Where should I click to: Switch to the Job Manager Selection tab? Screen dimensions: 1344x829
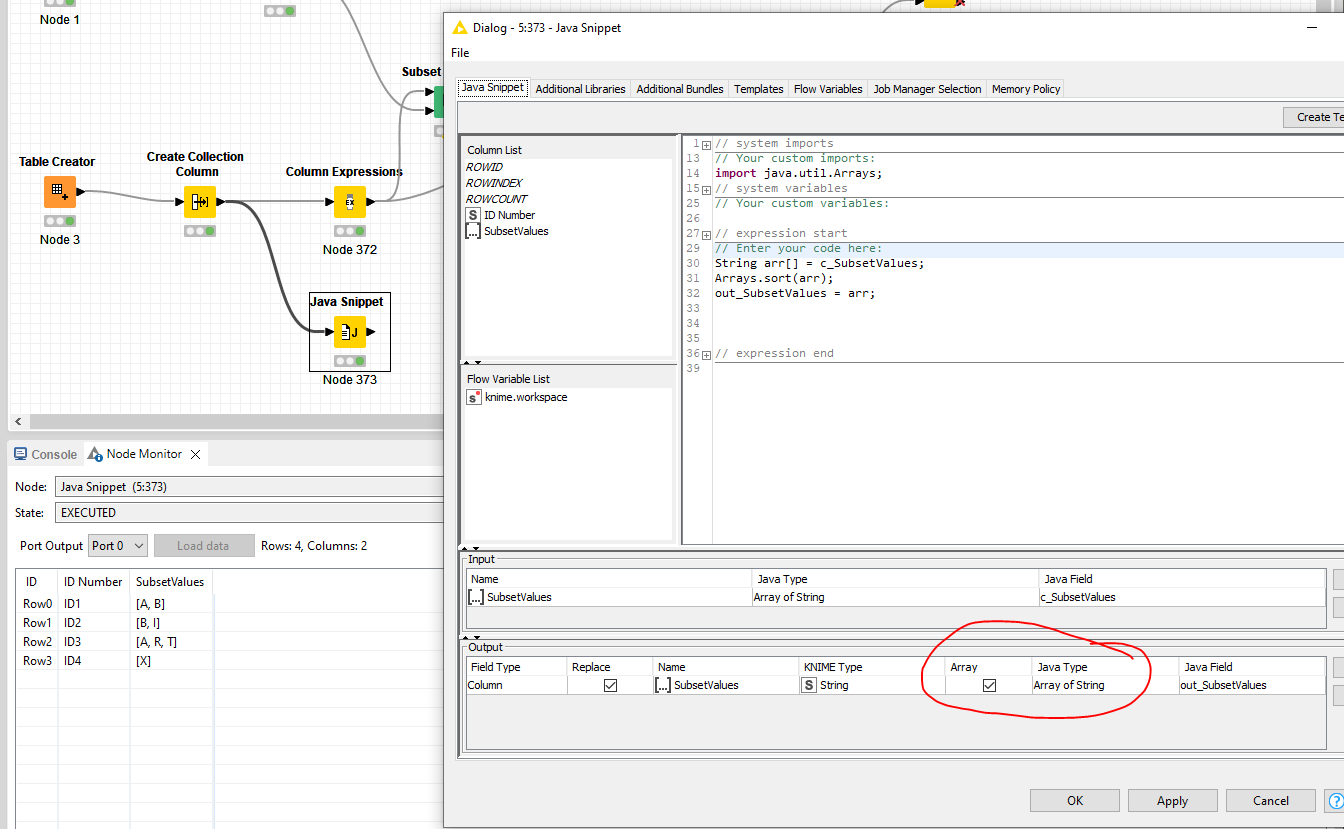click(x=927, y=89)
